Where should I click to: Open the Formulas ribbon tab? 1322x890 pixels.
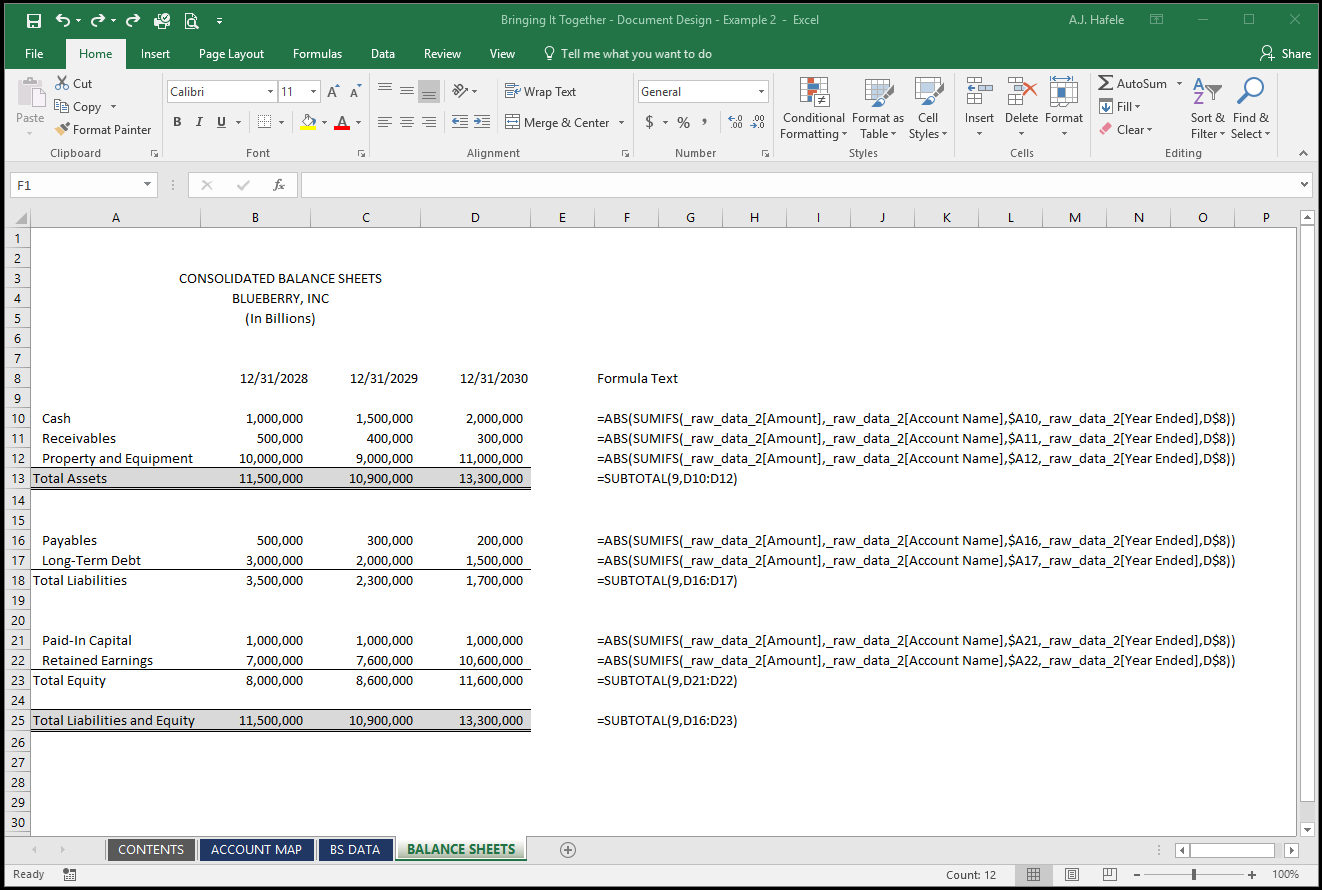pyautogui.click(x=317, y=54)
